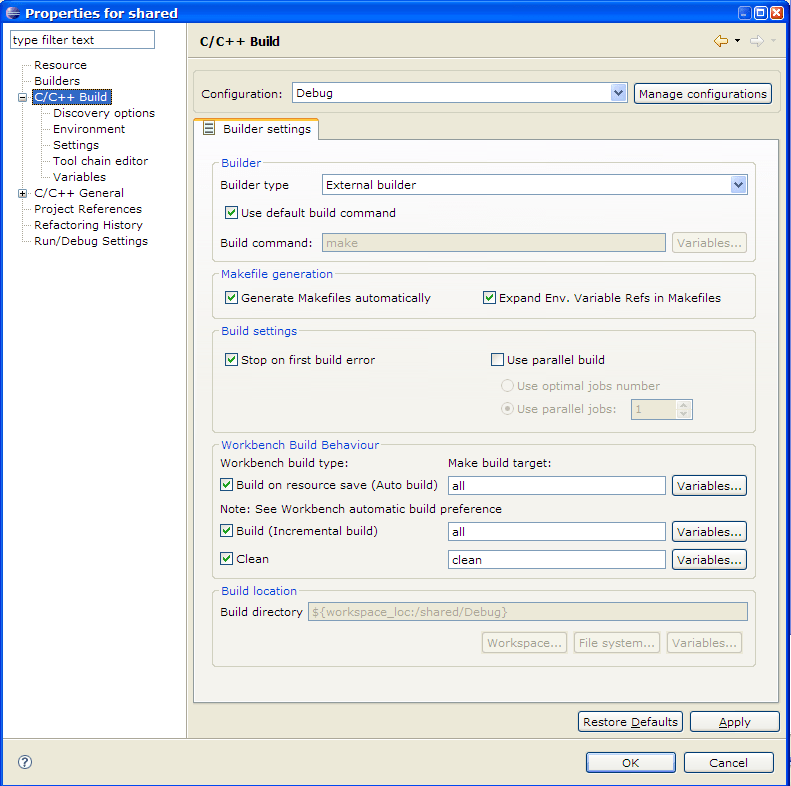Select C/C++ General tree item
The image size is (791, 786).
pyautogui.click(x=79, y=193)
